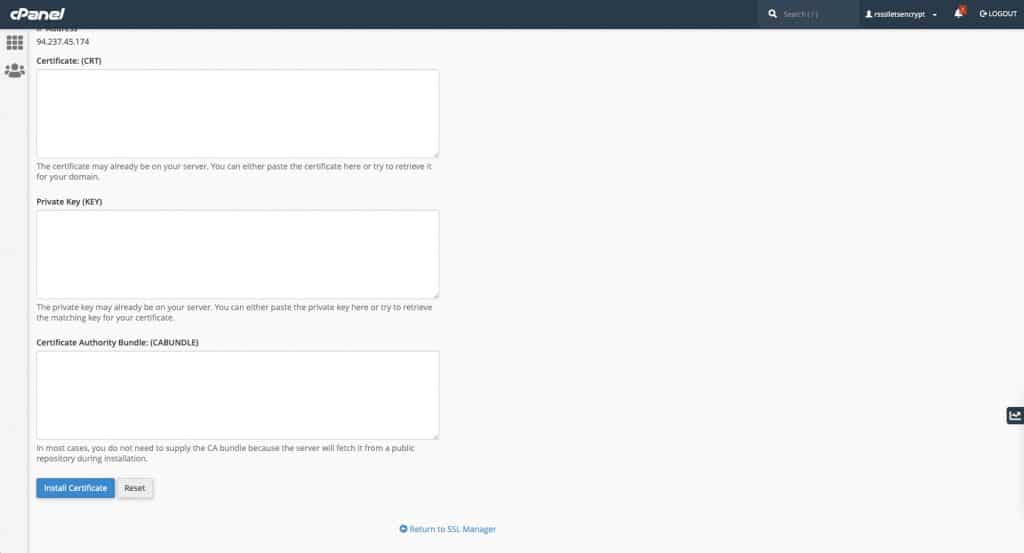
Task: Click the IP address 94.237.45.174
Action: click(x=63, y=42)
